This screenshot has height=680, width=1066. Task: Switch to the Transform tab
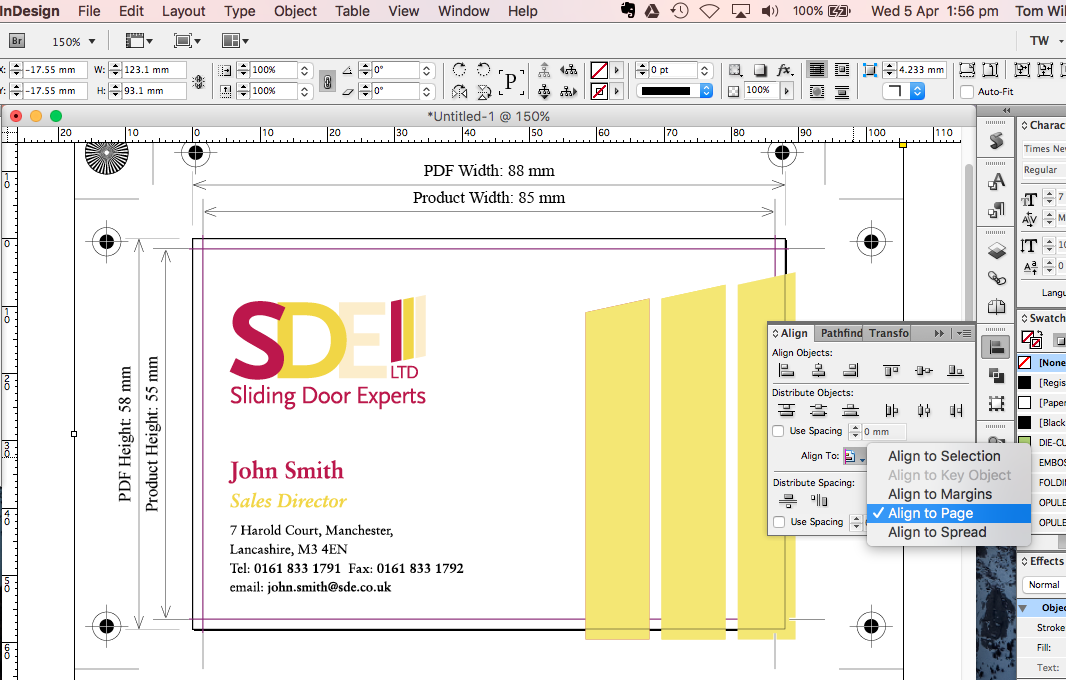point(889,333)
